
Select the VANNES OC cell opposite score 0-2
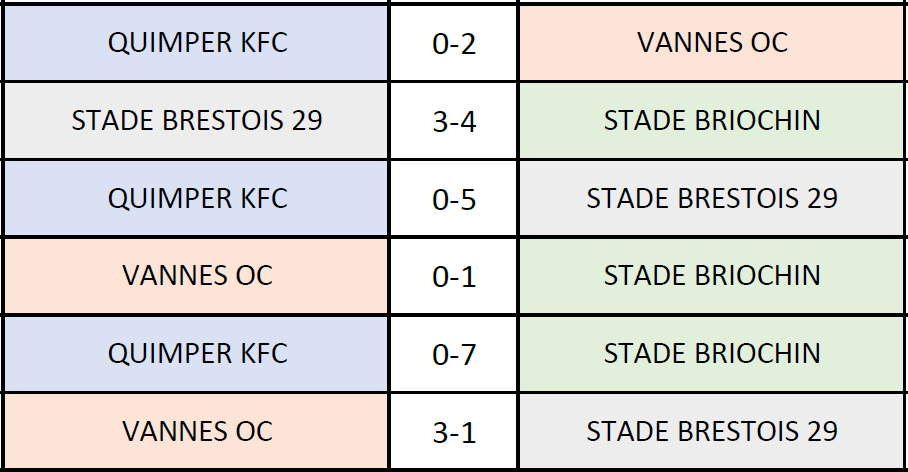coord(712,42)
